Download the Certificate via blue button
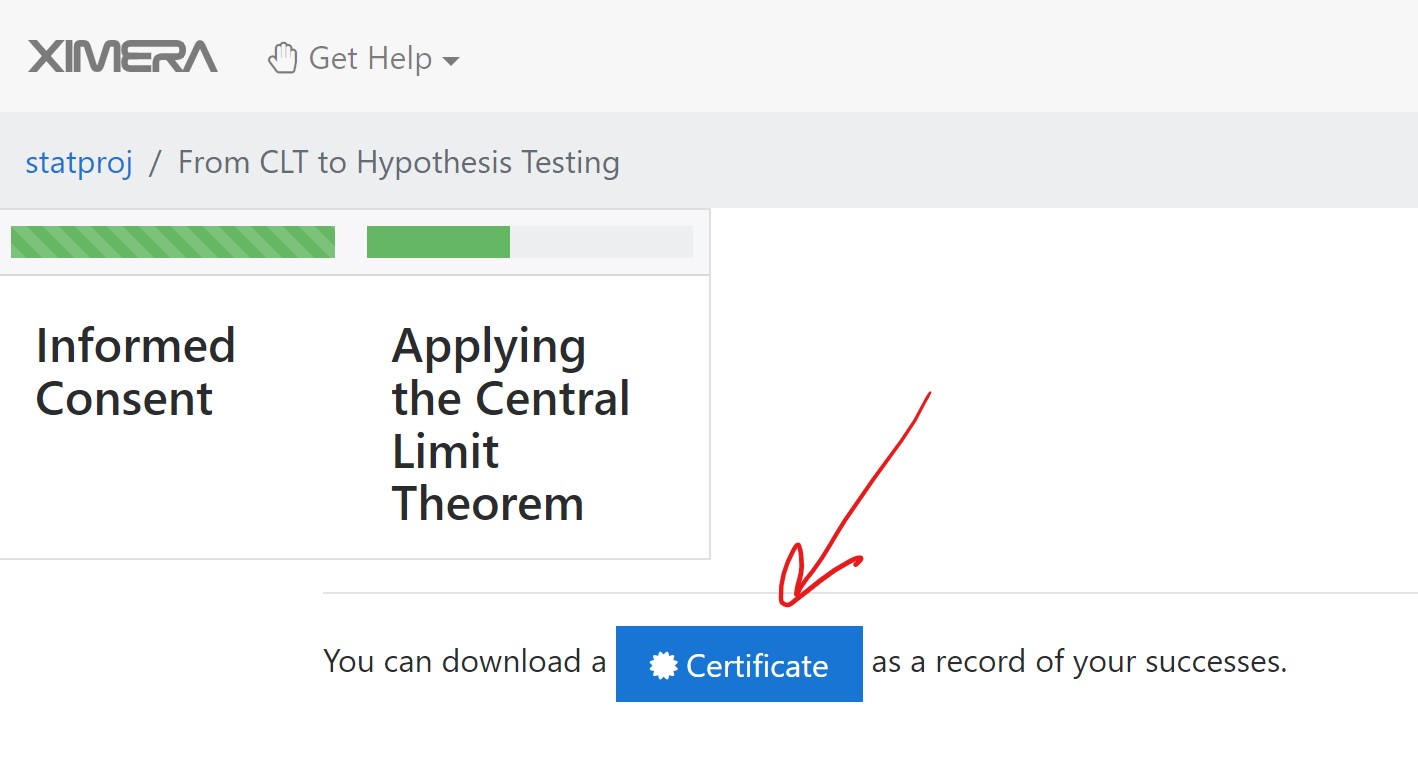 739,664
